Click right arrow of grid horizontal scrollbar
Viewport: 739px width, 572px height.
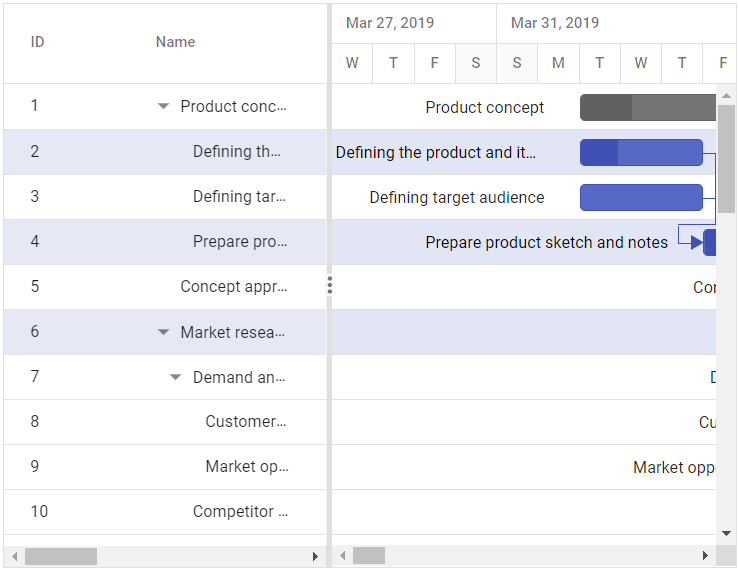[316, 556]
